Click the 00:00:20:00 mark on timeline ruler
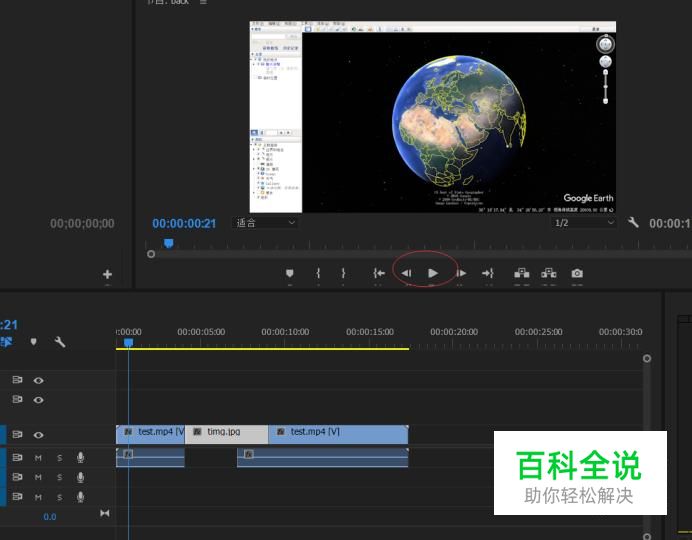The width and height of the screenshot is (692, 540). [454, 332]
